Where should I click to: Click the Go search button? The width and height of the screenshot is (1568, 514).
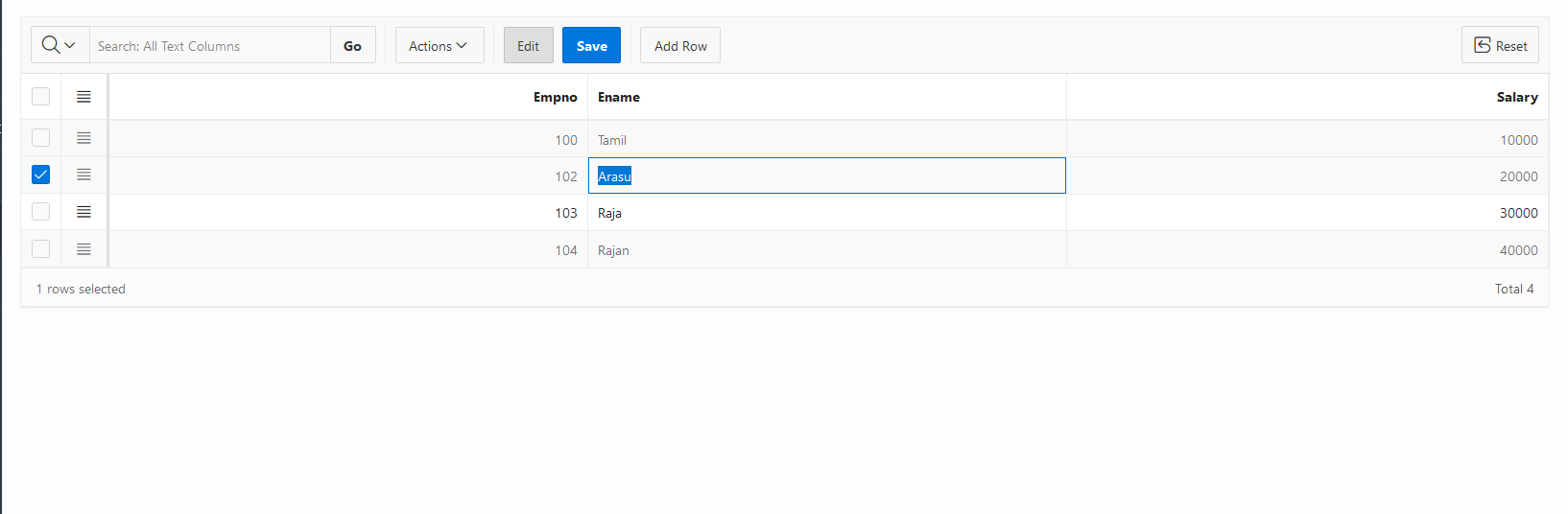click(353, 45)
